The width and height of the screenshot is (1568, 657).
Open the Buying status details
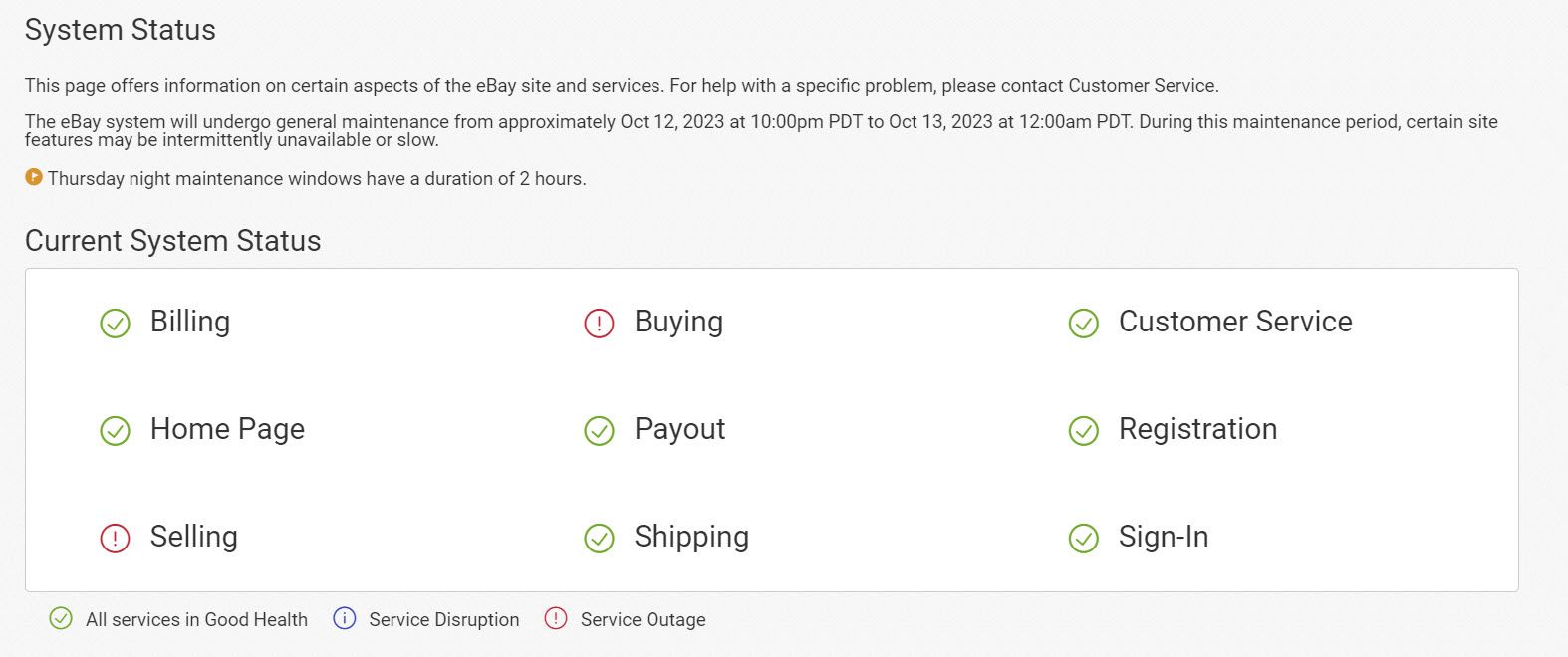pyautogui.click(x=678, y=322)
